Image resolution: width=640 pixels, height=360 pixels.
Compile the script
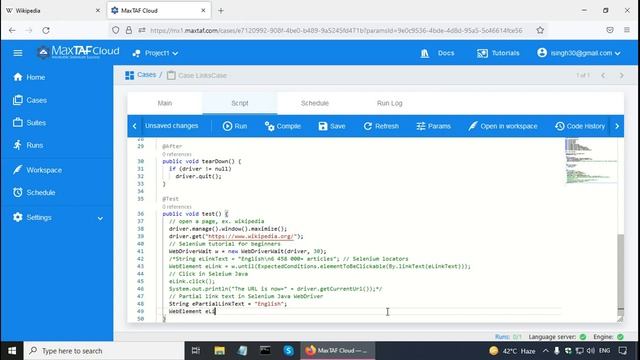tap(282, 126)
